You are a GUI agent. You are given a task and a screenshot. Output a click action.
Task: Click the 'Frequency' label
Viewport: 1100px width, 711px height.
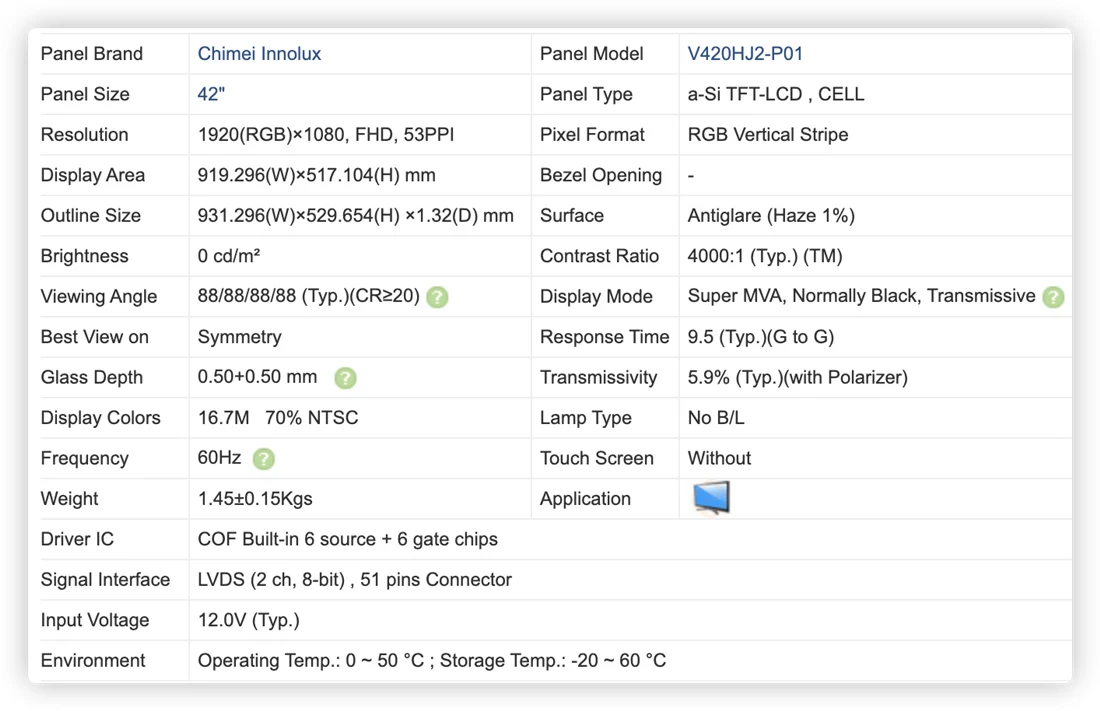tap(84, 458)
